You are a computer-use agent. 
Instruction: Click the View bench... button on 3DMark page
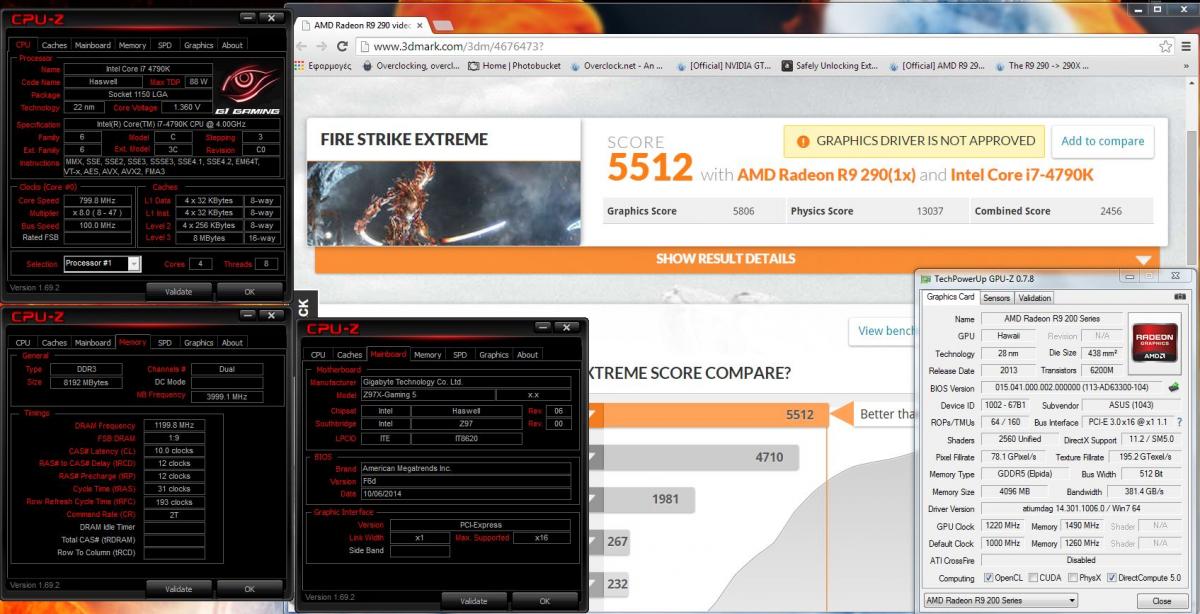883,331
